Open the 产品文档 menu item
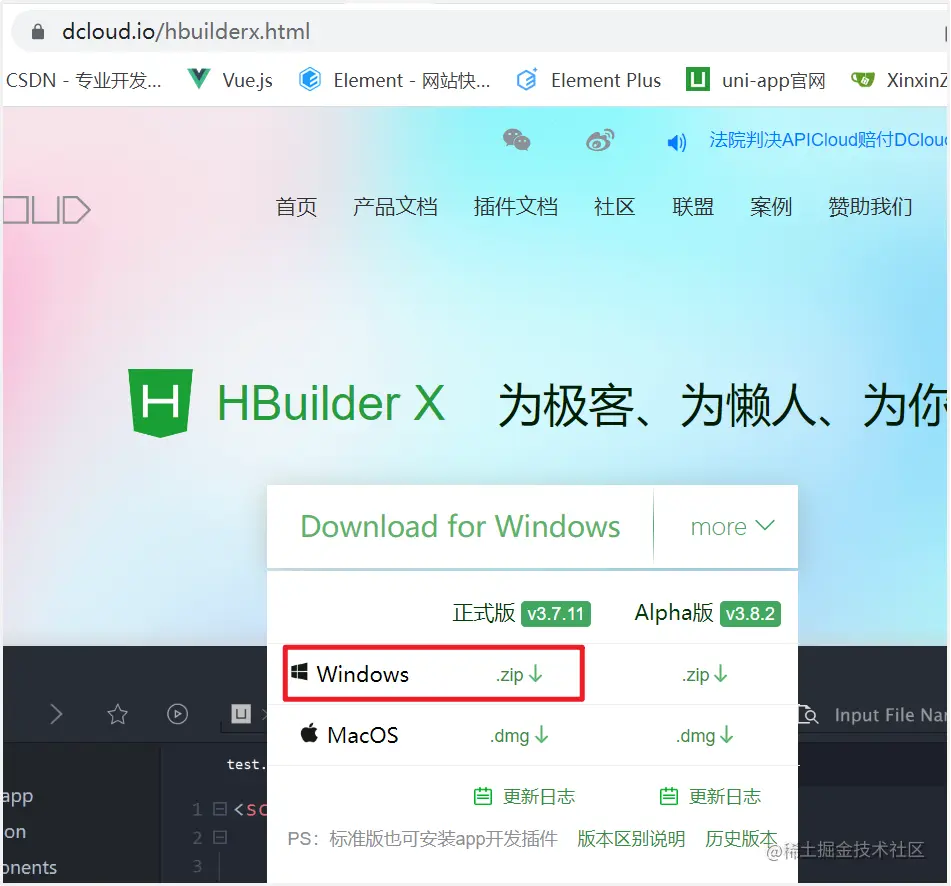This screenshot has width=951, height=886. (x=395, y=207)
